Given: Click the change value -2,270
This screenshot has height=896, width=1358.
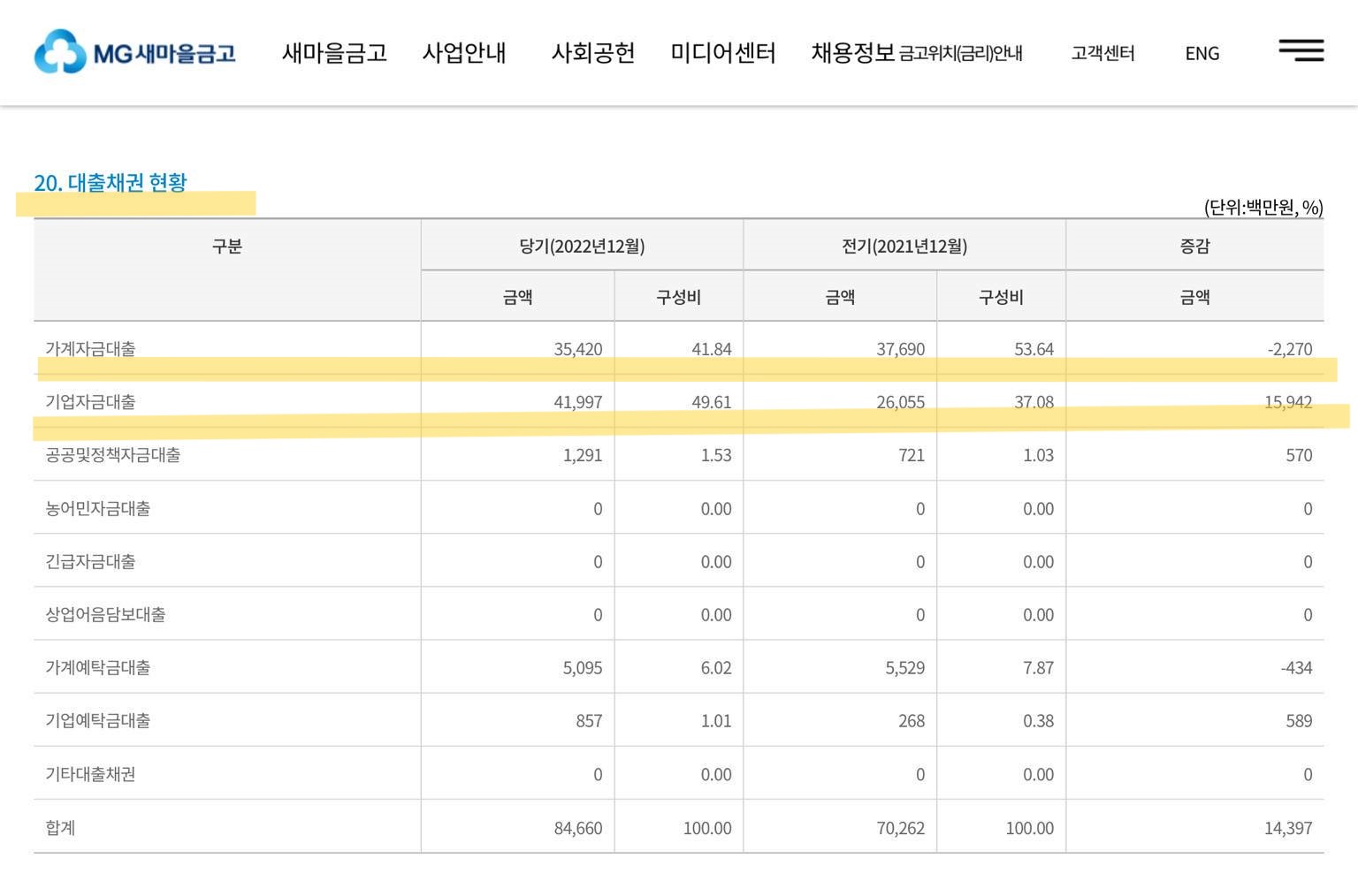Looking at the screenshot, I should pyautogui.click(x=1290, y=350).
